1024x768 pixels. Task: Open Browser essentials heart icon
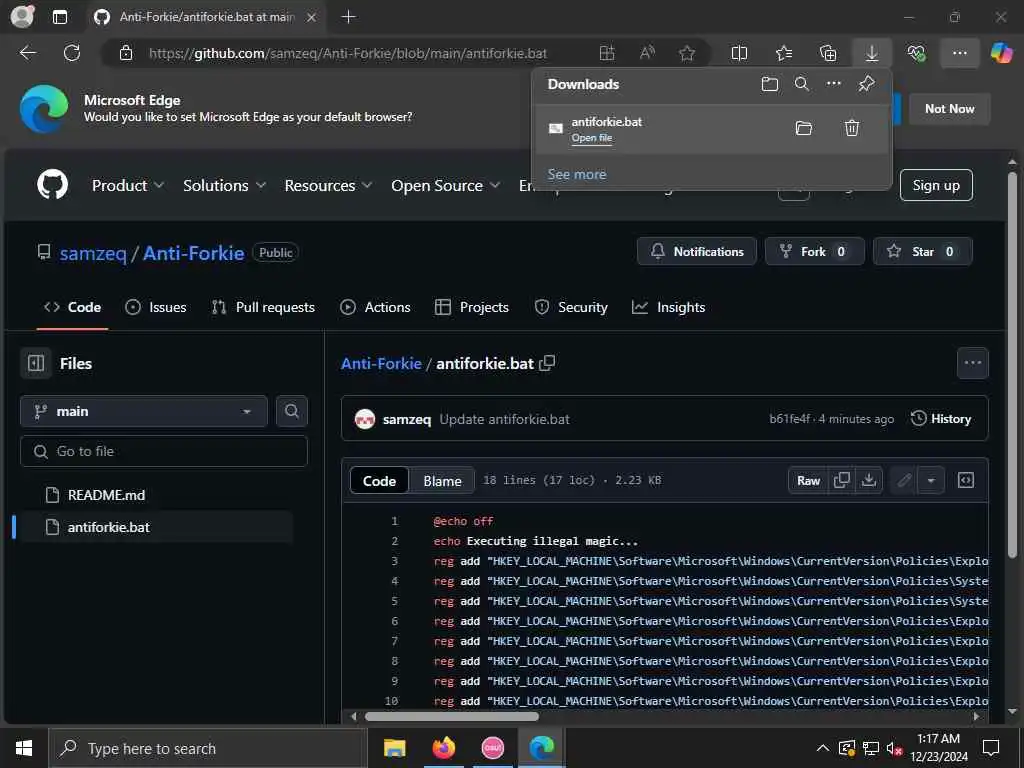916,53
